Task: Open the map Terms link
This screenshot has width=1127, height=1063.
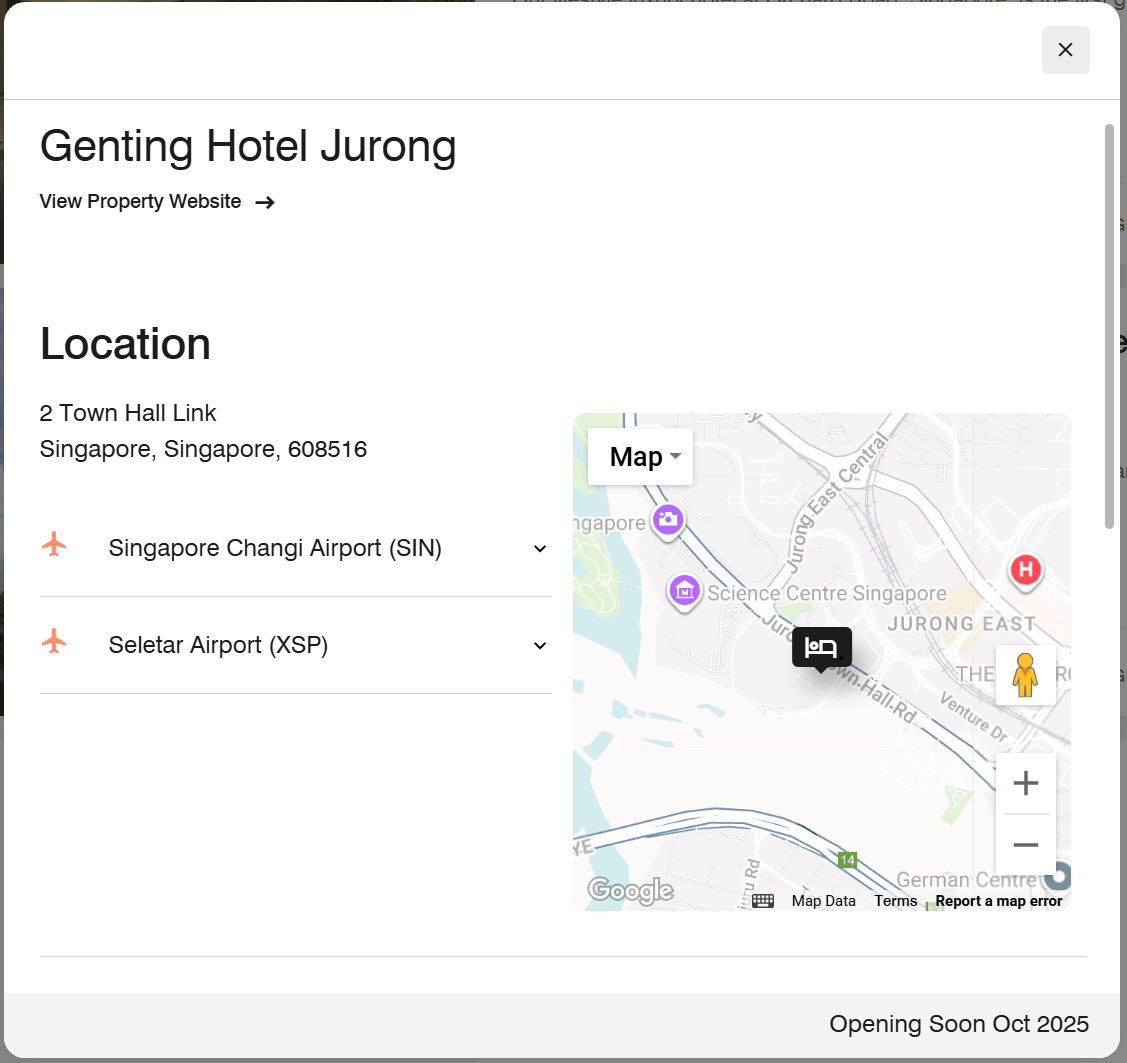Action: click(895, 901)
